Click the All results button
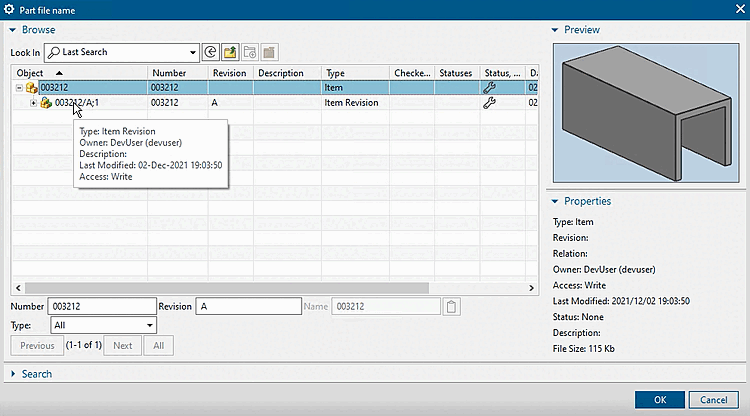Screen dimensions: 750x416 coord(158,345)
